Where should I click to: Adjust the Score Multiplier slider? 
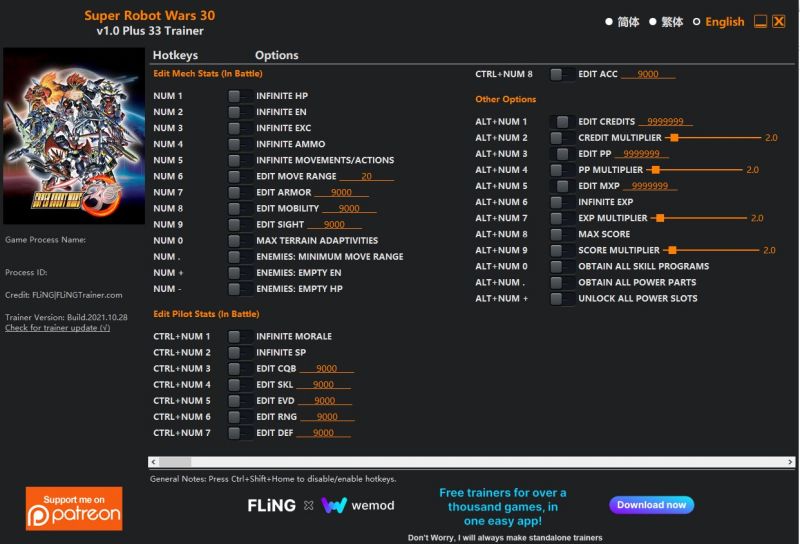pyautogui.click(x=711, y=250)
